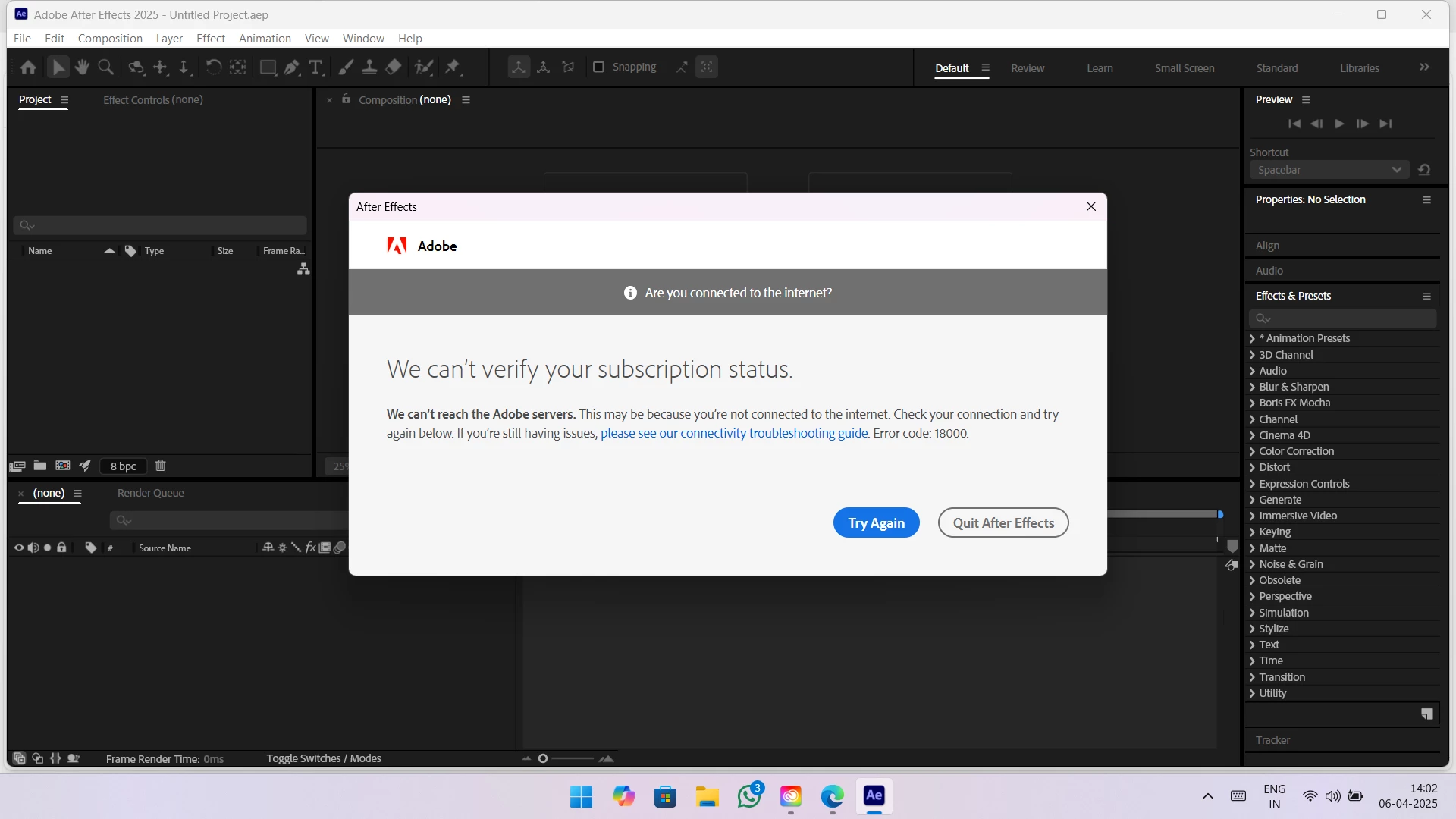Click the Home icon in toolbar
Viewport: 1456px width, 819px height.
click(28, 67)
